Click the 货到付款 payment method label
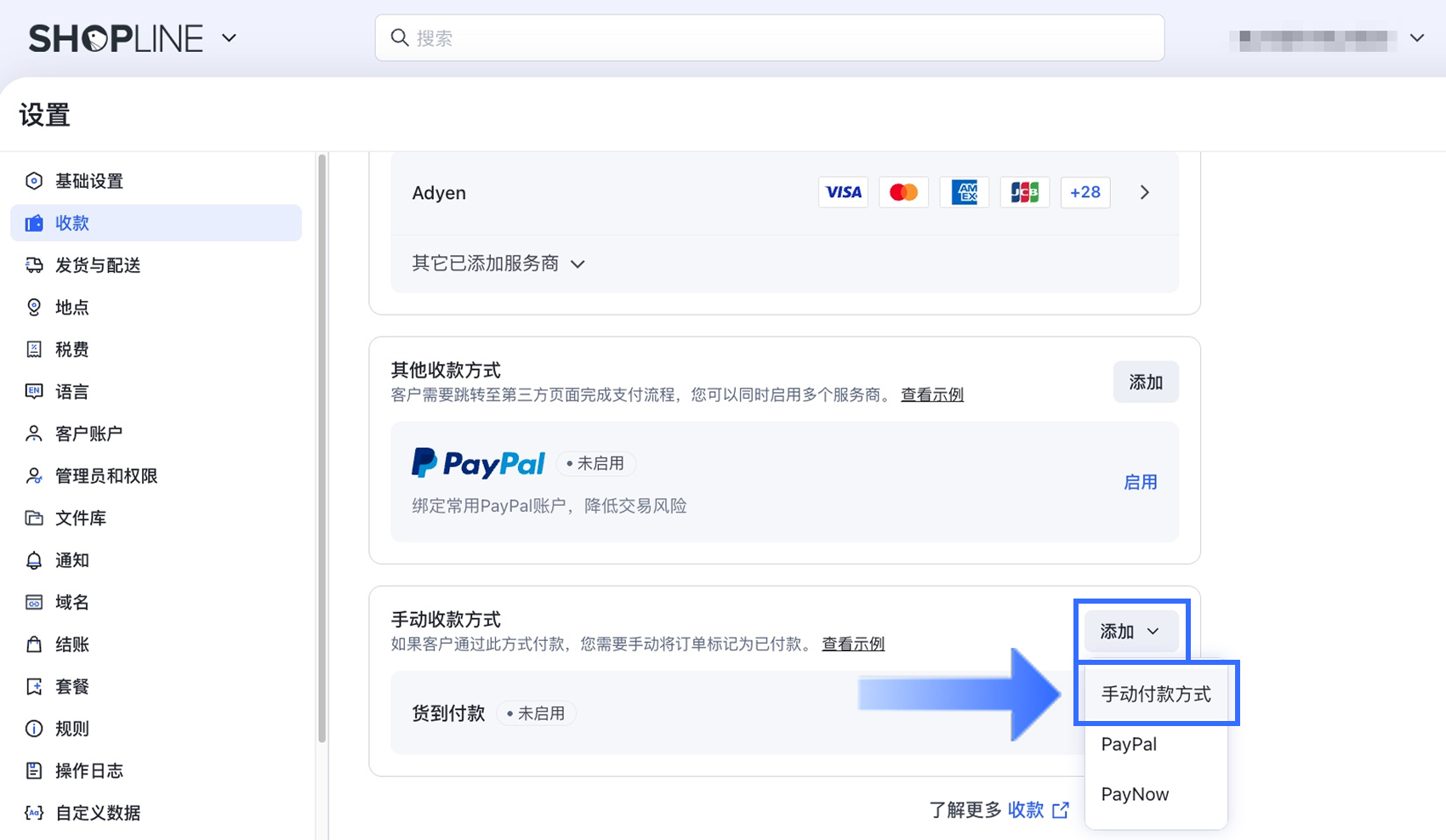Image resolution: width=1446 pixels, height=840 pixels. [x=448, y=713]
